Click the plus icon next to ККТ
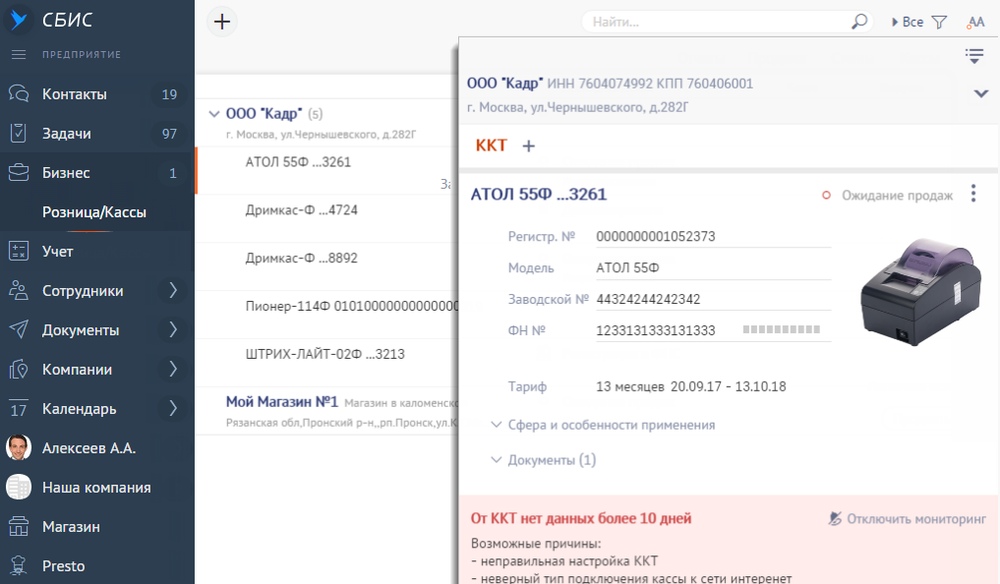 click(x=529, y=146)
